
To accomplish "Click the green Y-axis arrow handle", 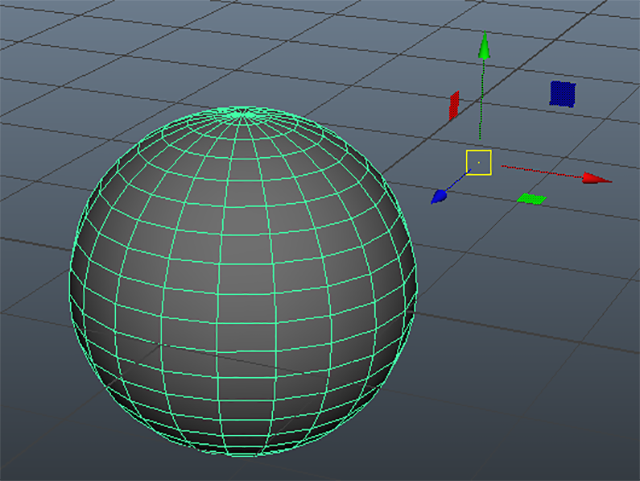I will click(484, 46).
